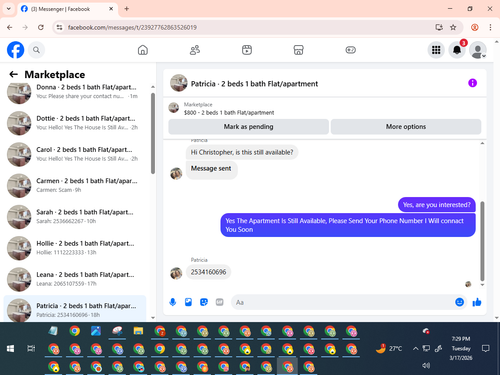Go back from Marketplace chats list
This screenshot has height=375, width=500.
(13, 74)
